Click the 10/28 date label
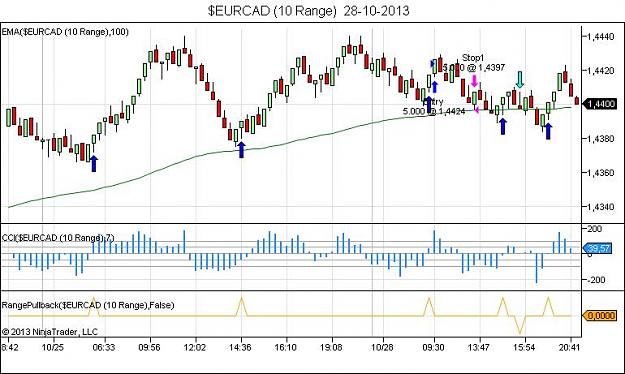 [382, 347]
